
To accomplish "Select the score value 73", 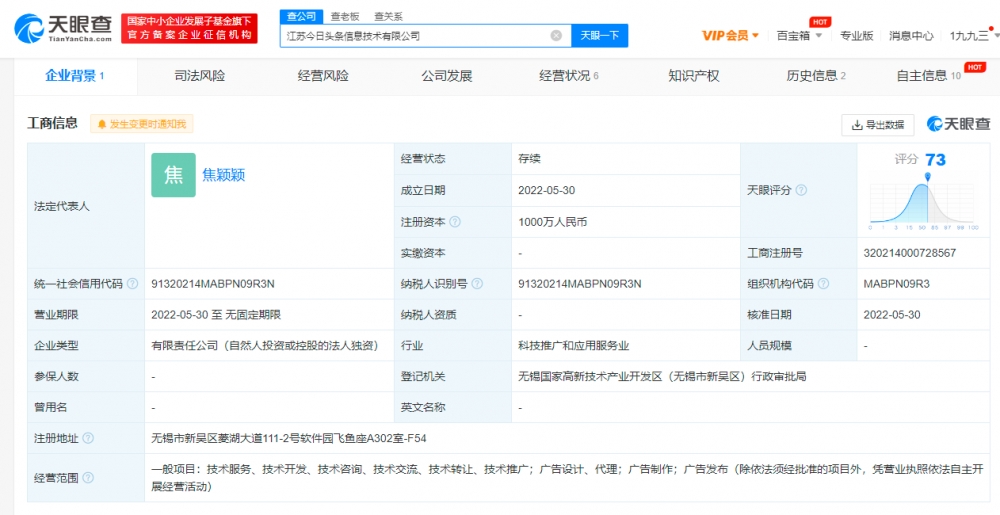I will pyautogui.click(x=936, y=159).
